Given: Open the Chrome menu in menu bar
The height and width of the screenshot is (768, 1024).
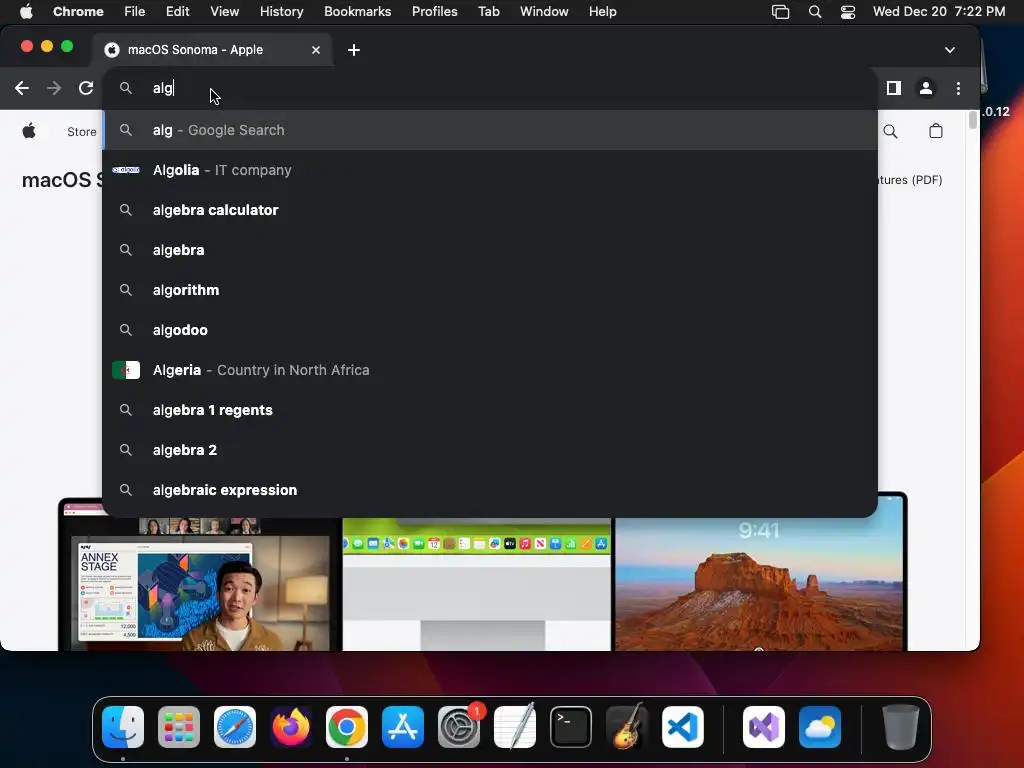Looking at the screenshot, I should 78,11.
